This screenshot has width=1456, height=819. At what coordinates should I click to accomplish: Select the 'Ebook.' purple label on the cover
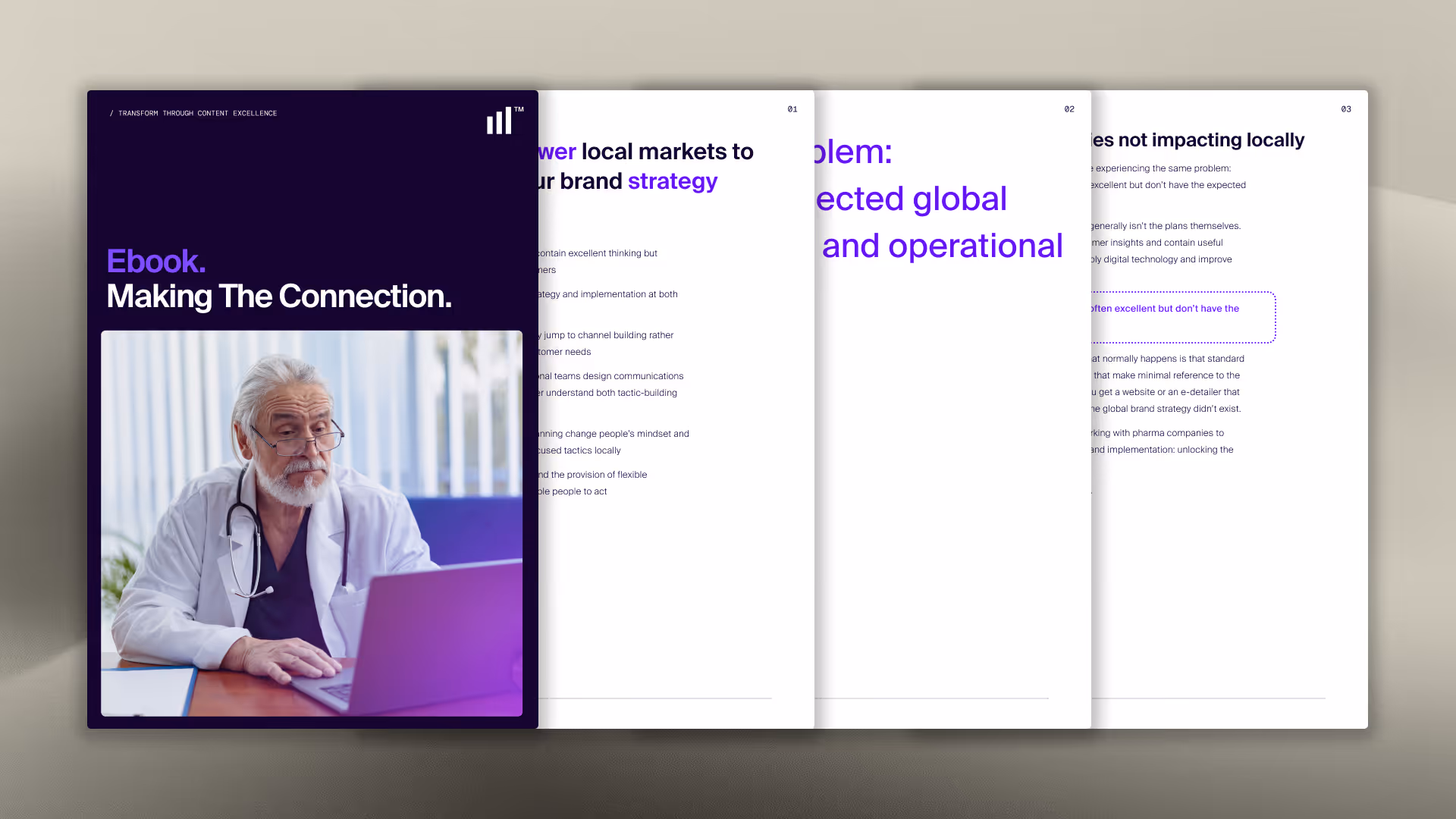tap(155, 260)
